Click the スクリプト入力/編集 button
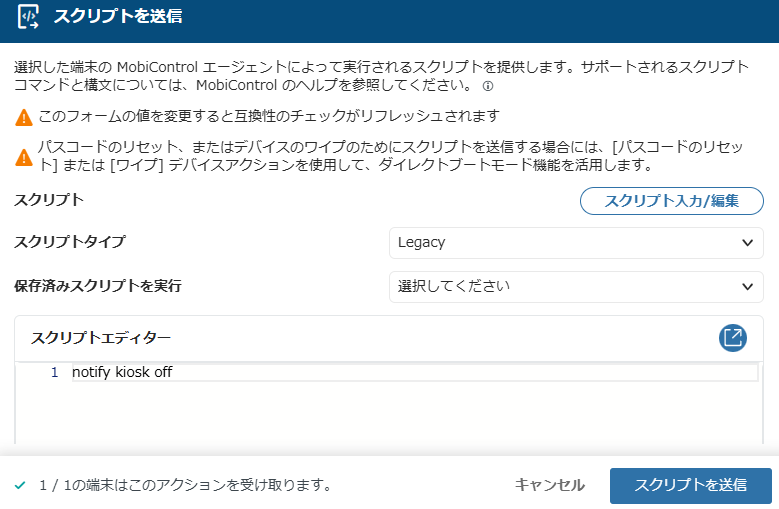The image size is (779, 509). coord(672,201)
